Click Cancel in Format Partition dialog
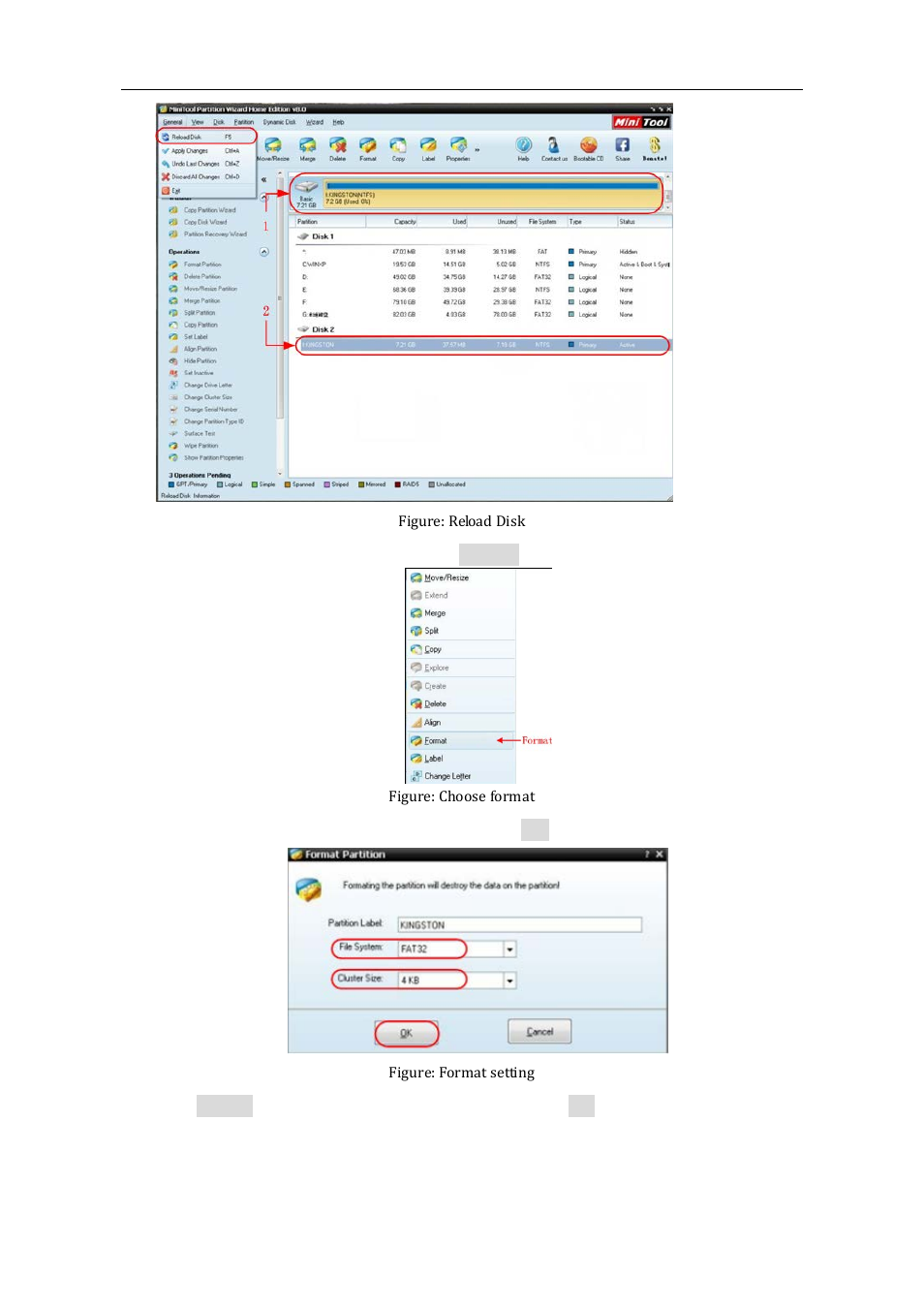 point(539,1032)
